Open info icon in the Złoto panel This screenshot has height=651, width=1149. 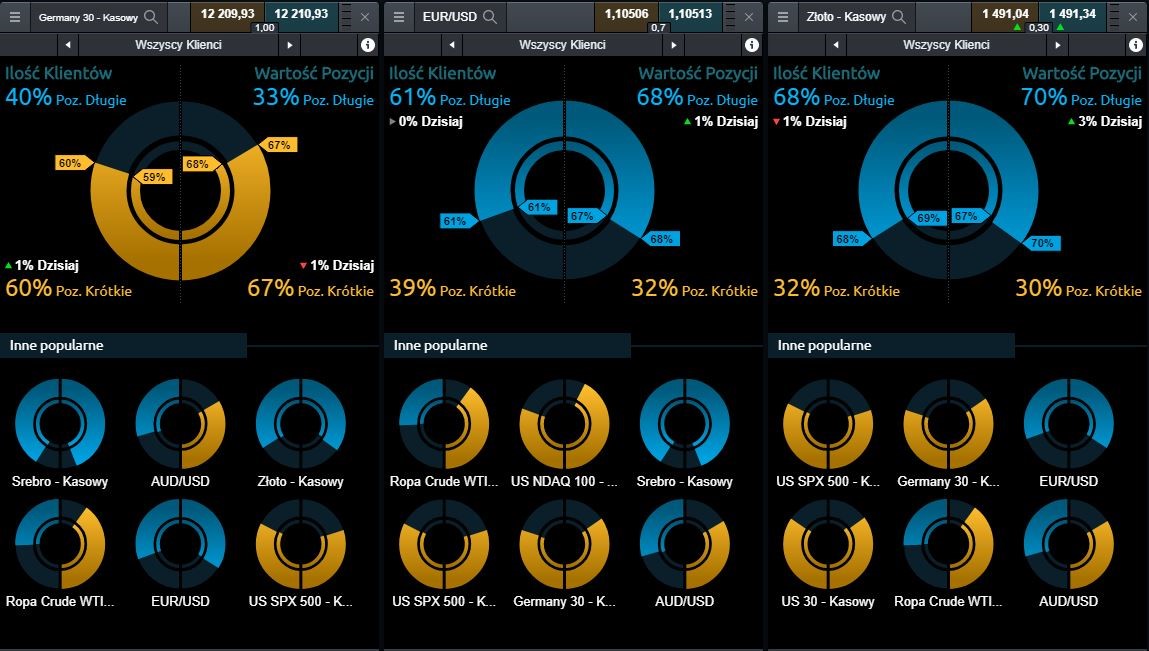(1135, 45)
